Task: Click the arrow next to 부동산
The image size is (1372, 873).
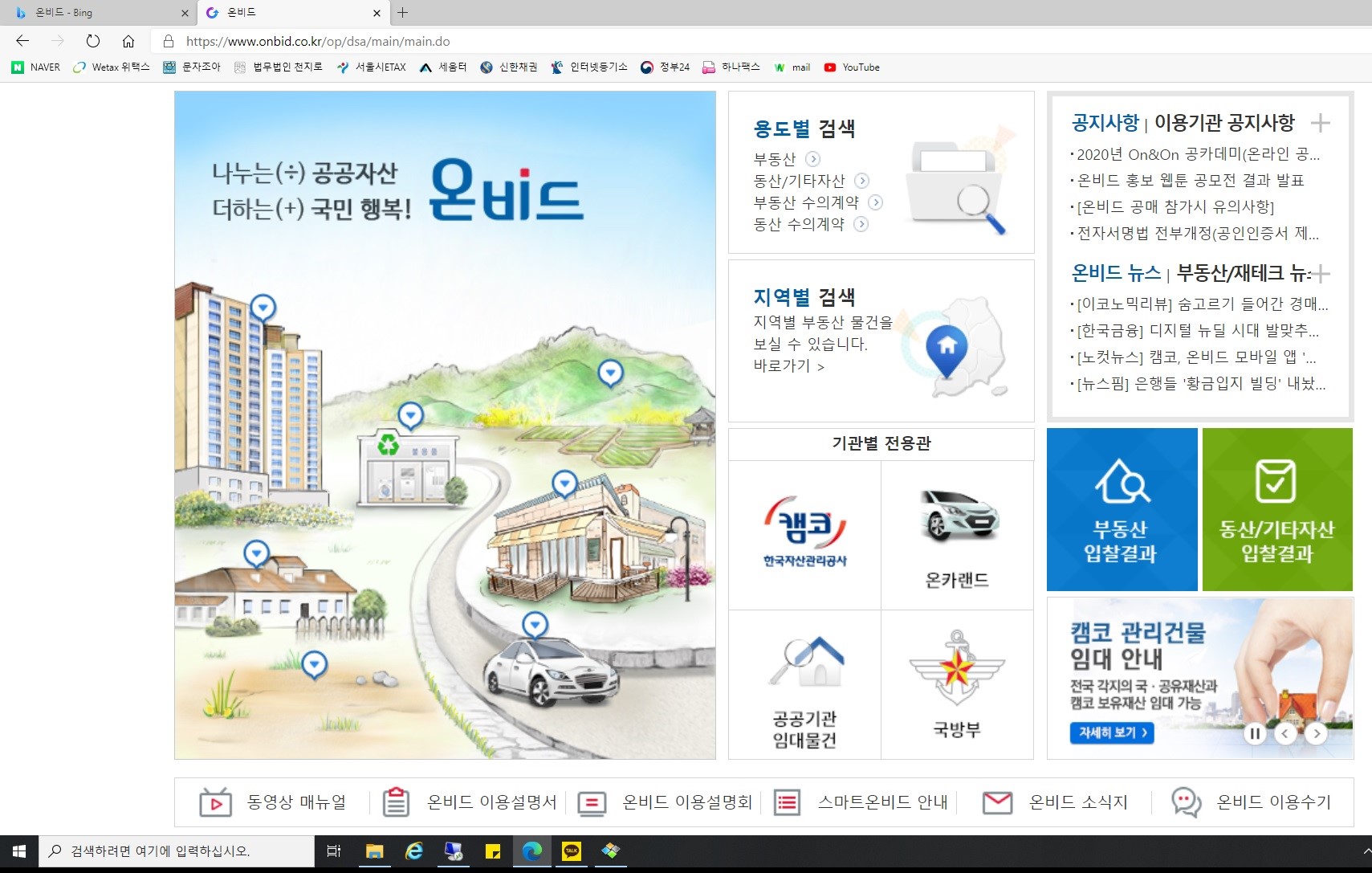Action: [x=813, y=159]
